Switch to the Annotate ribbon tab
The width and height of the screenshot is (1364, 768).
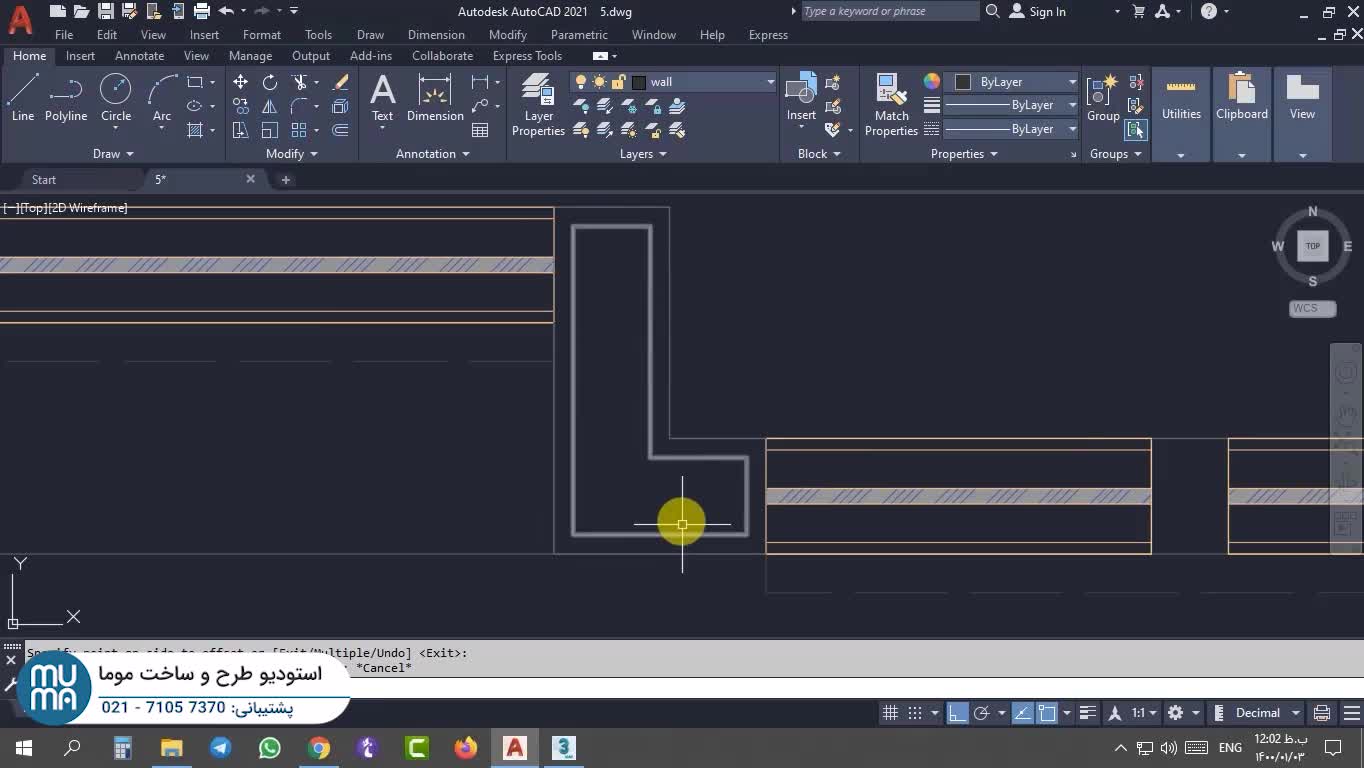point(139,56)
